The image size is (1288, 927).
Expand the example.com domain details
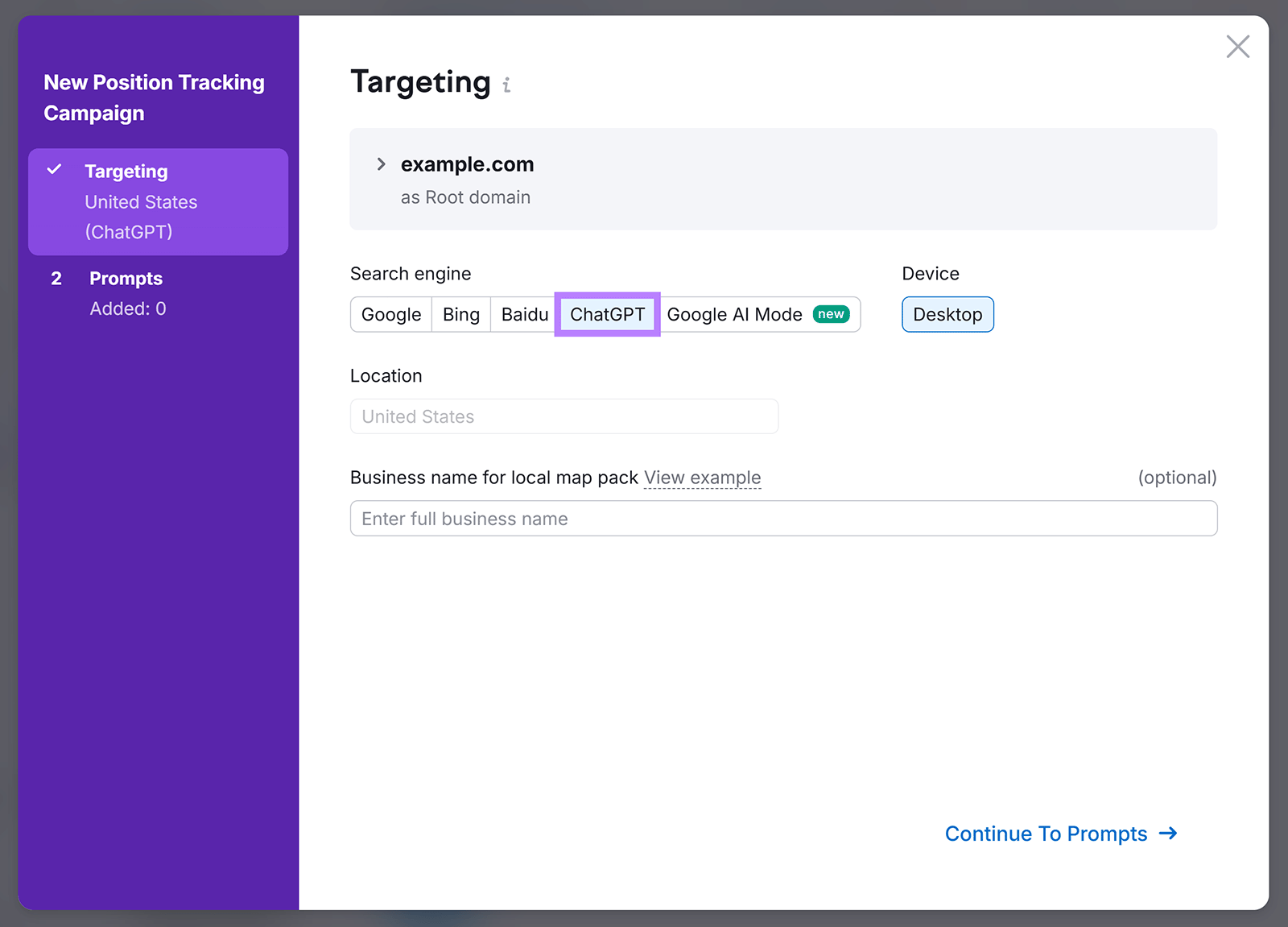381,164
